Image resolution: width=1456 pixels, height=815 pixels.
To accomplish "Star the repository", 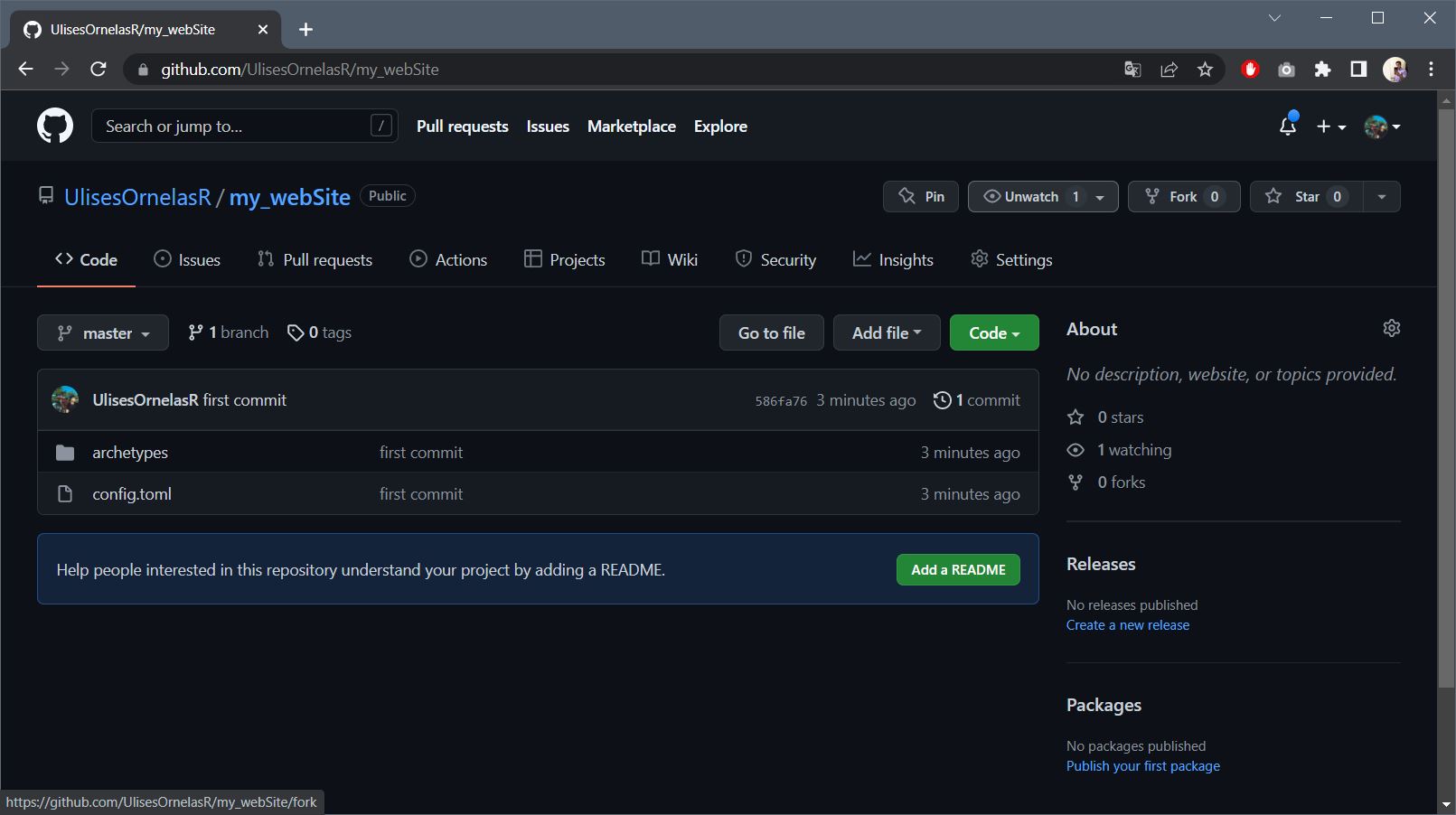I will (x=1306, y=196).
